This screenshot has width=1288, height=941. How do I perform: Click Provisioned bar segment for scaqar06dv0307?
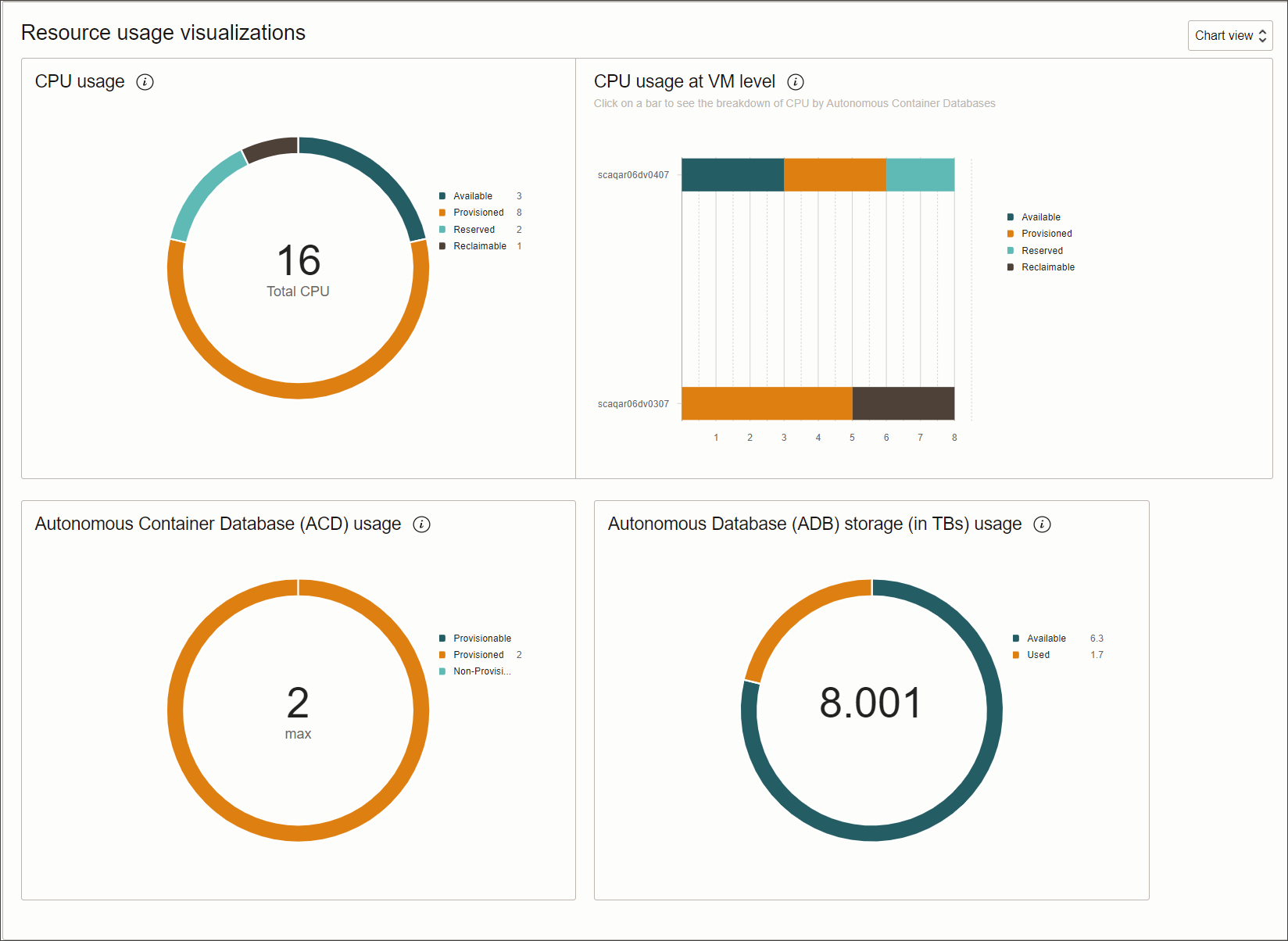[767, 403]
